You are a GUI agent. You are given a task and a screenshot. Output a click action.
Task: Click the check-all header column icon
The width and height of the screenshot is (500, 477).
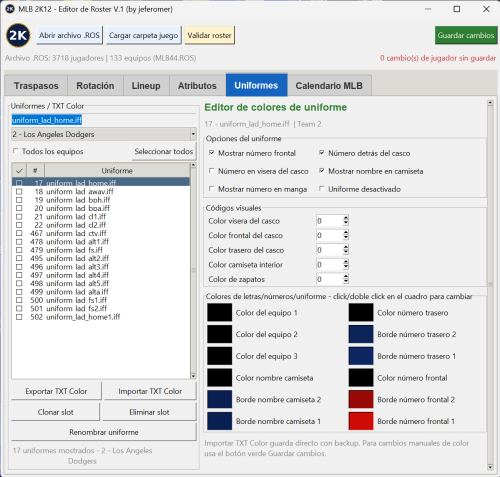click(19, 171)
